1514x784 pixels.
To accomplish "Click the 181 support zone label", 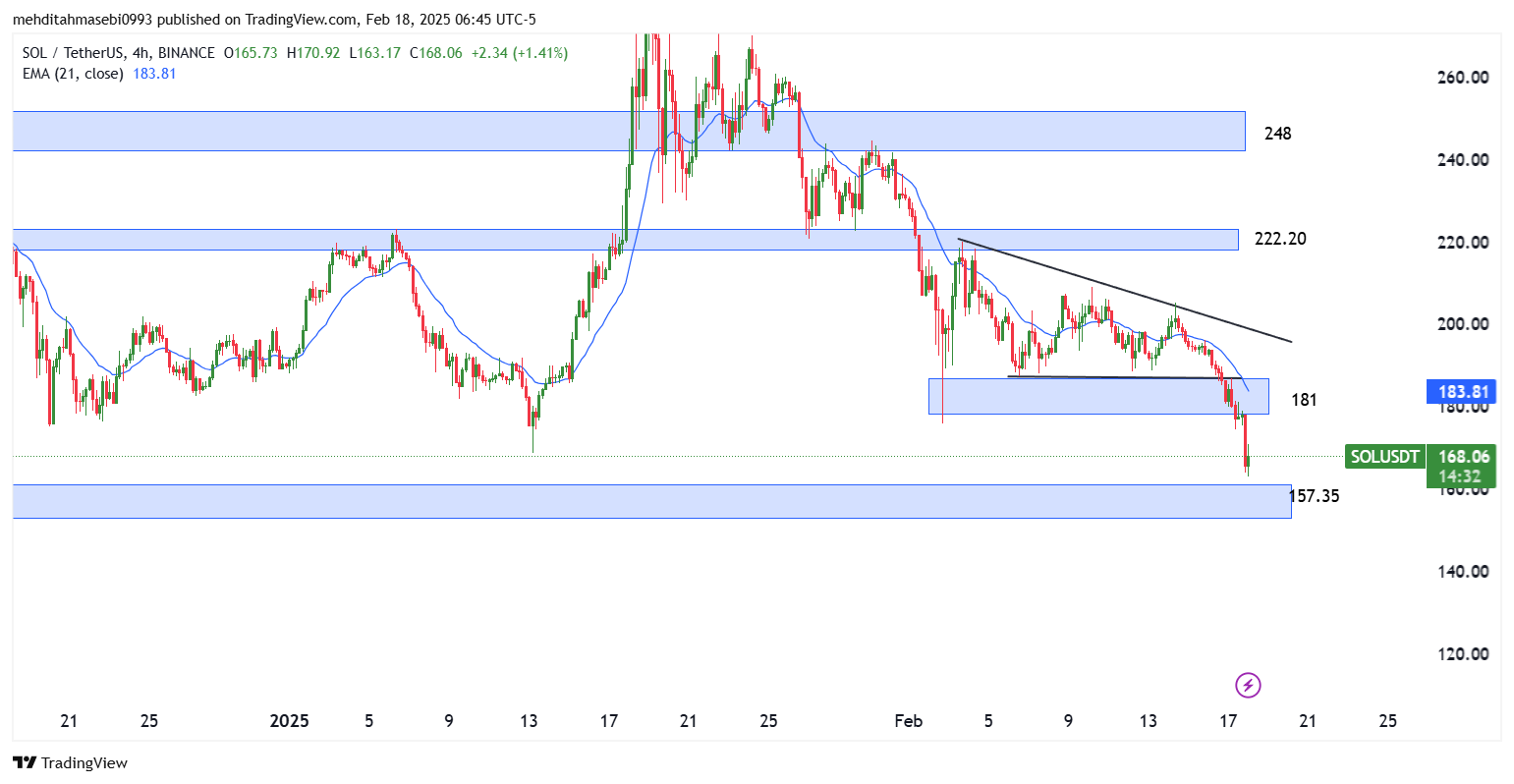I will [x=1304, y=400].
